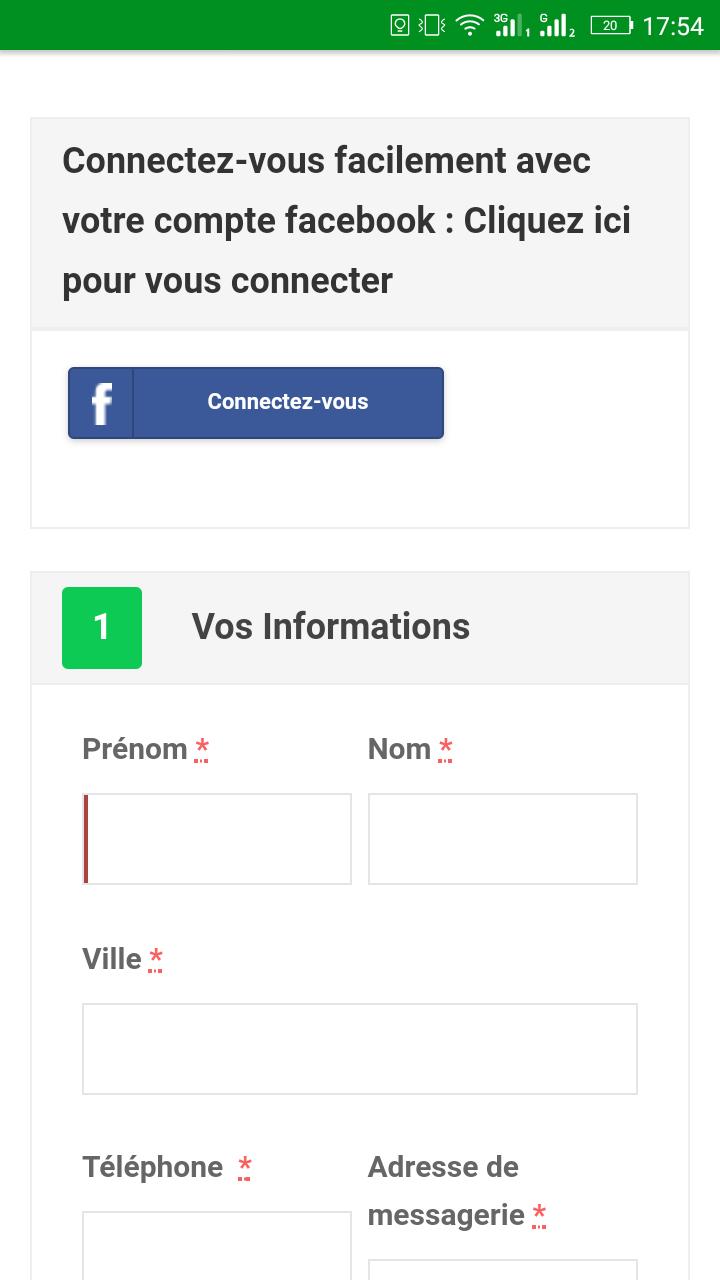This screenshot has width=720, height=1280.
Task: Click the "Cliquez ici pour vous connecter" heading
Action: tap(346, 221)
